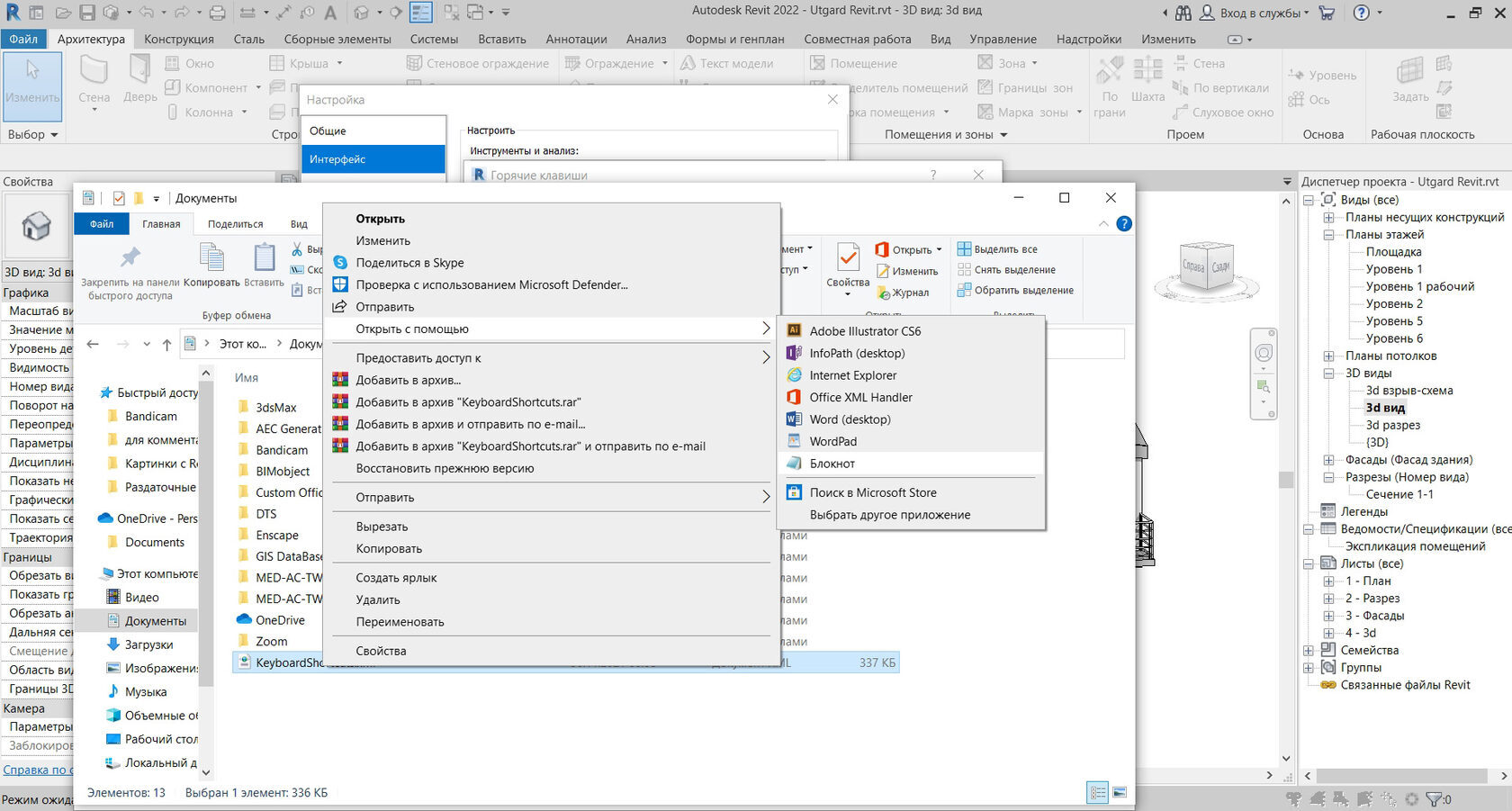Image resolution: width=1512 pixels, height=811 pixels.
Task: Expand Семейства tree node
Action: [x=1309, y=650]
